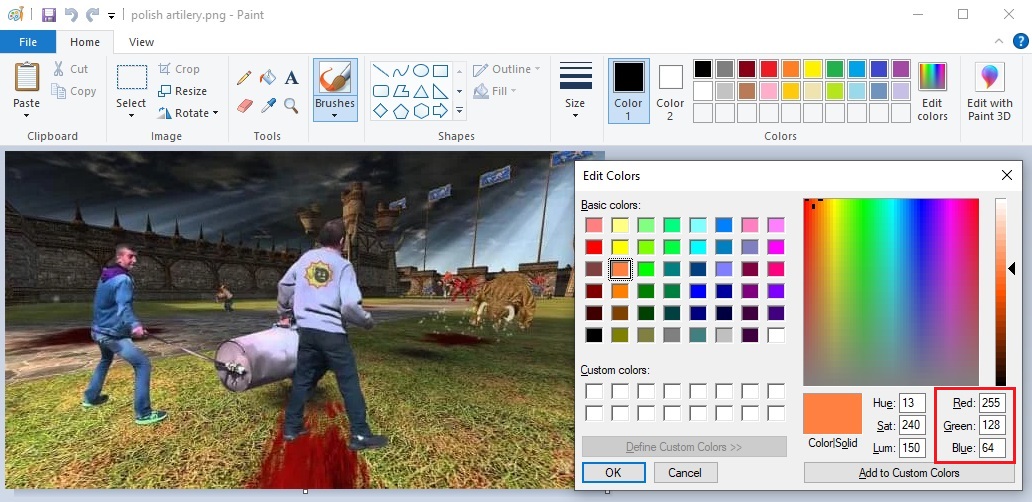Expand the Rotate dropdown
This screenshot has width=1032, height=502.
215,113
